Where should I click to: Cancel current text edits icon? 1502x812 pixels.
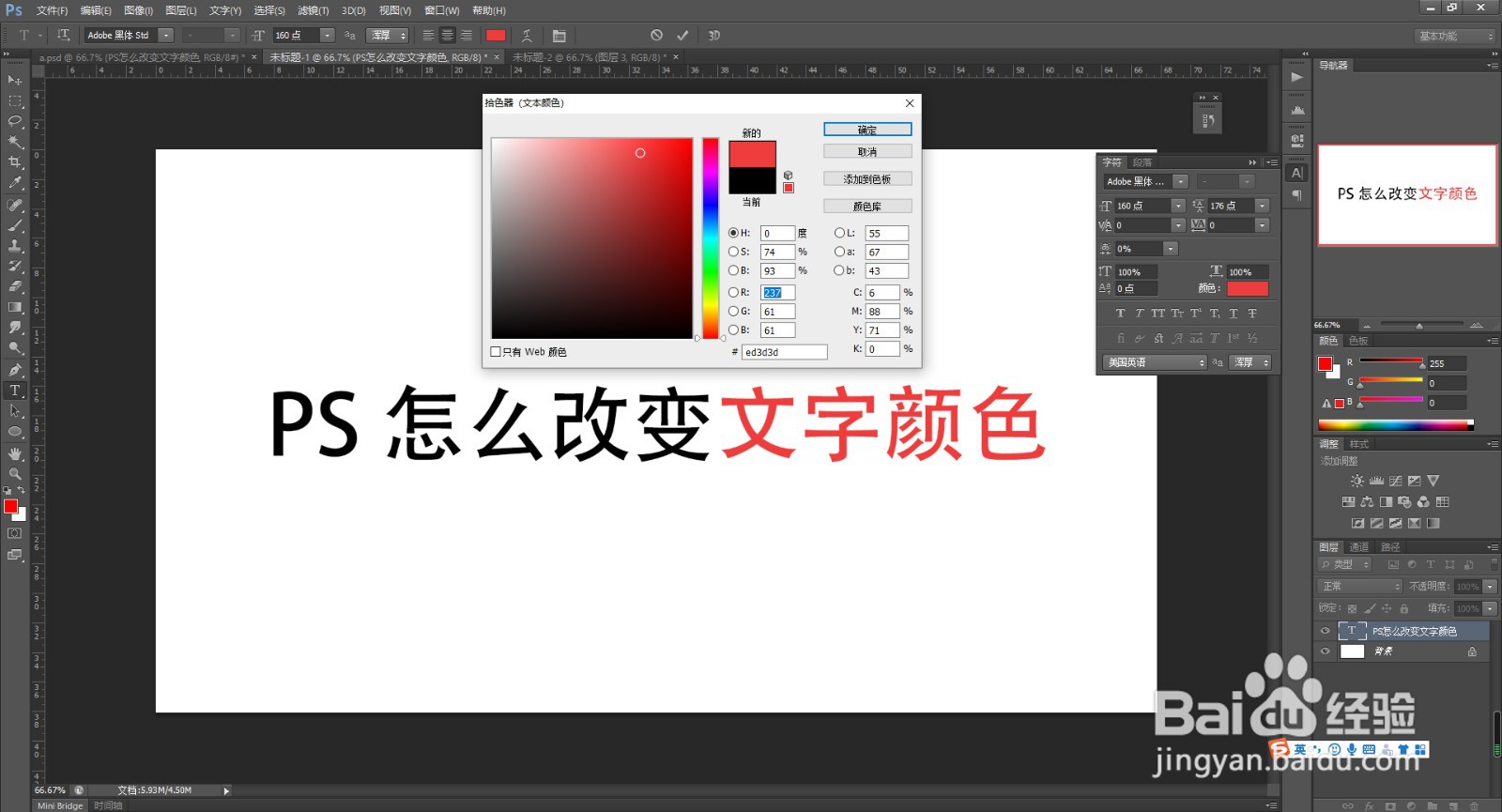[x=656, y=36]
